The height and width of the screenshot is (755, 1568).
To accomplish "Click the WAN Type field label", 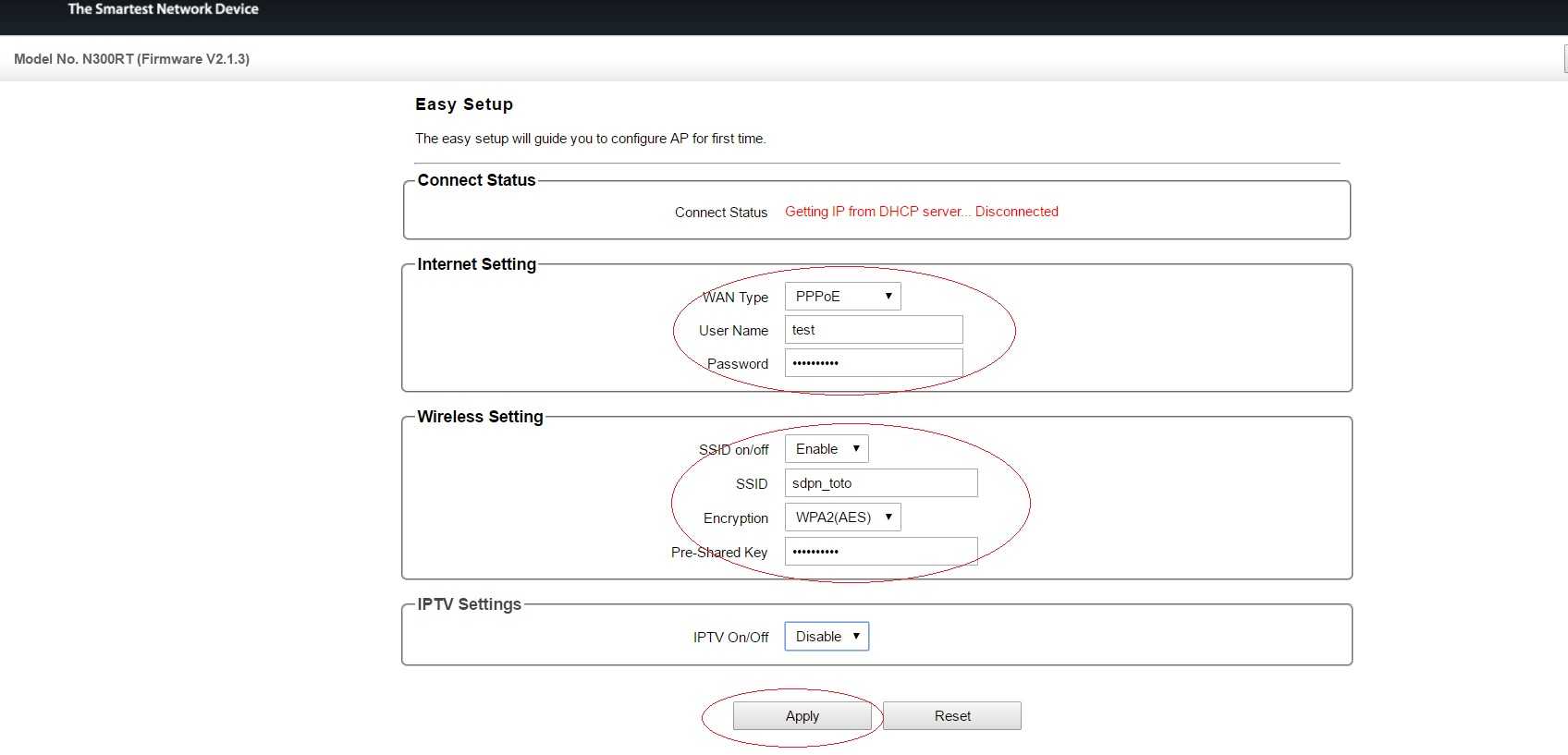I will (735, 298).
